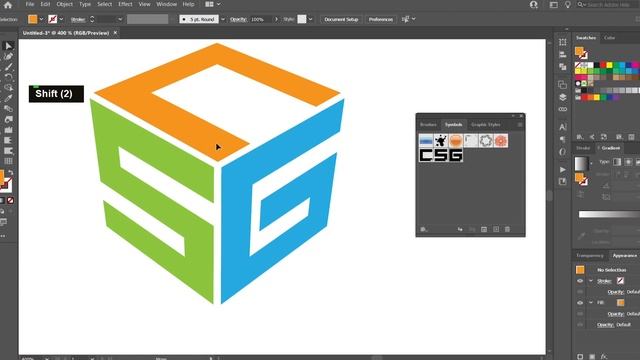Screen dimensions: 640x360
Task: Open the Symbol Libraries menu icon
Action: coord(424,229)
